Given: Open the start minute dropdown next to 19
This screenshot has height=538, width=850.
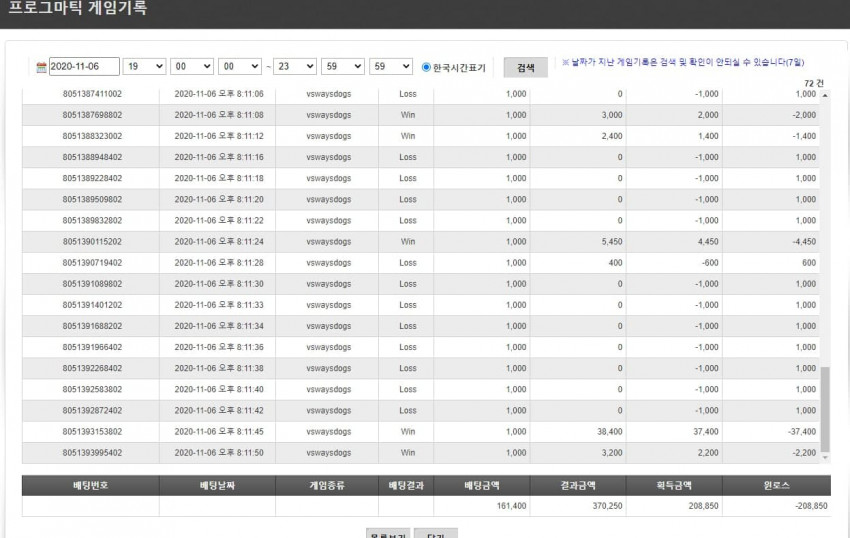Looking at the screenshot, I should click(x=192, y=66).
